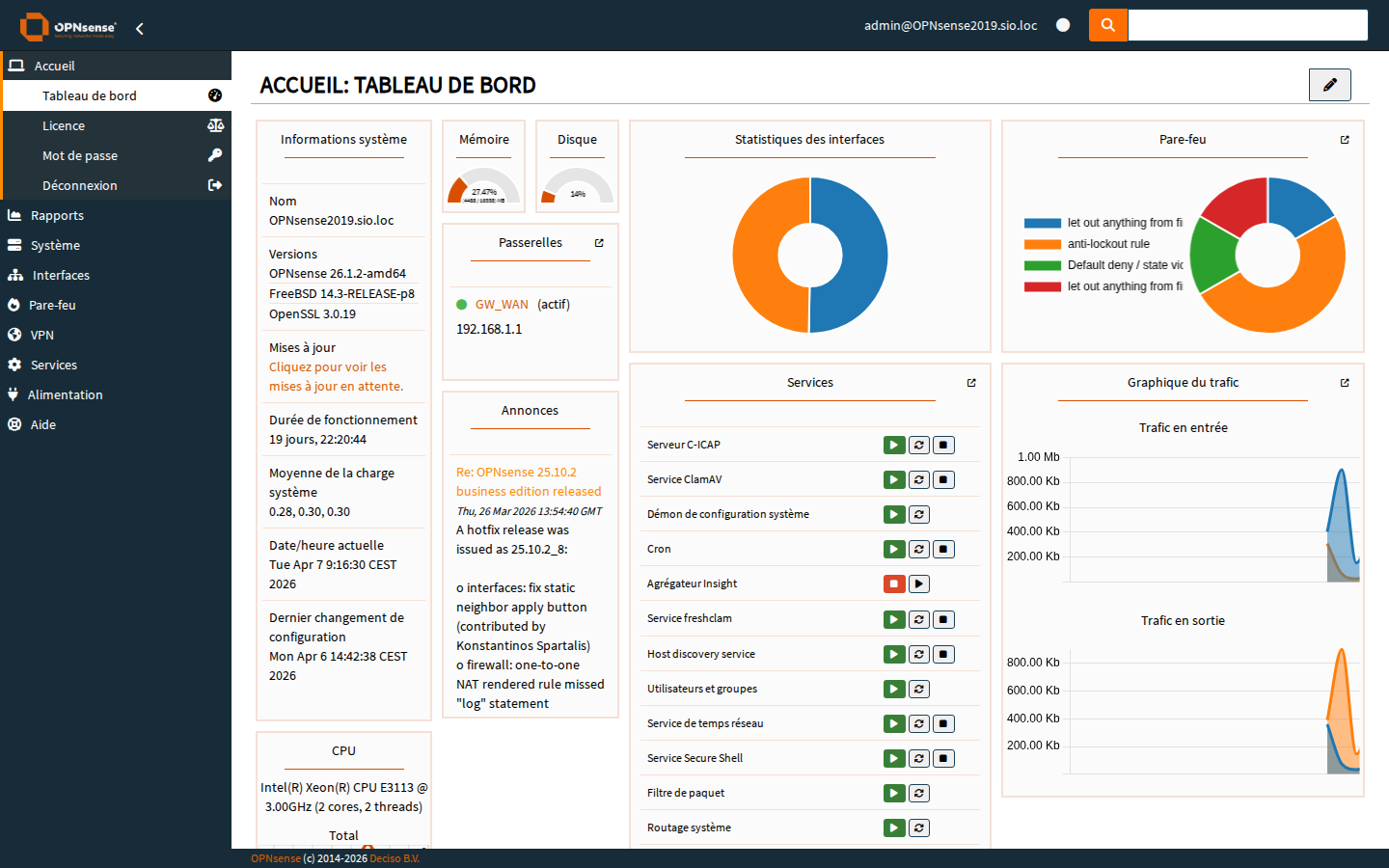Click the balance scale icon beside Licence
The image size is (1389, 868).
coord(215,125)
